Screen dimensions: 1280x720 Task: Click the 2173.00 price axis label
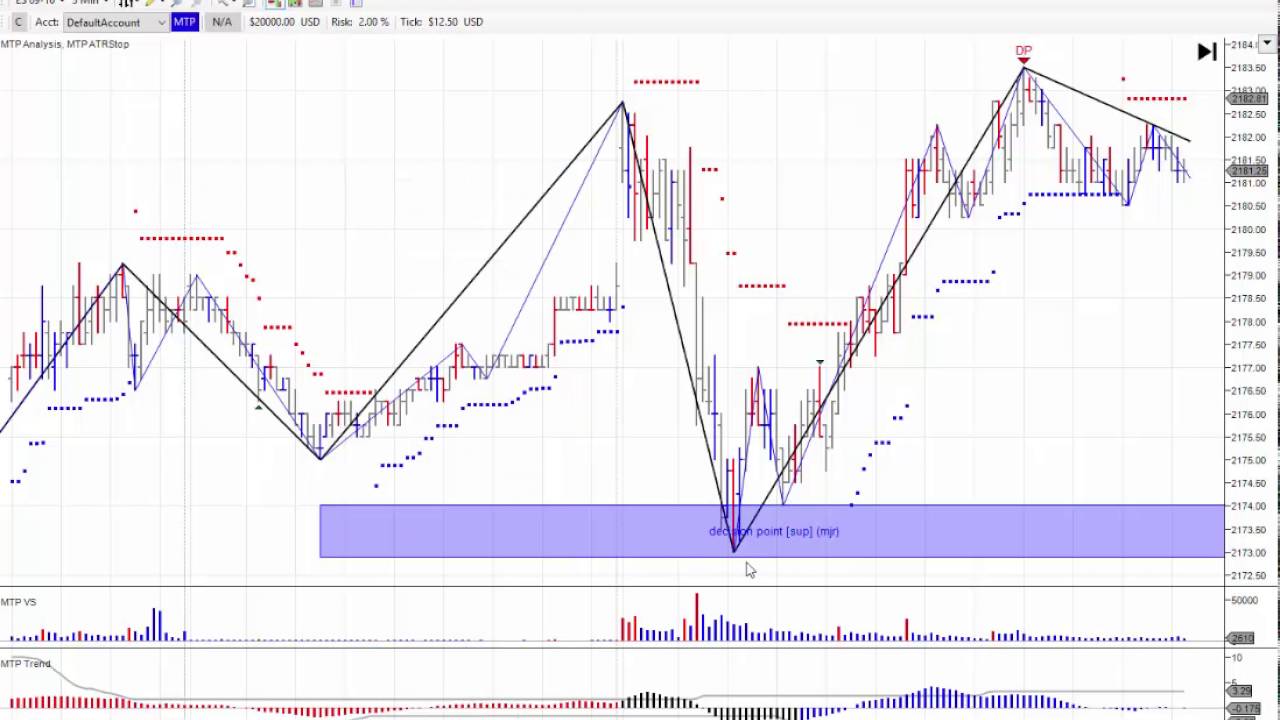tap(1250, 553)
